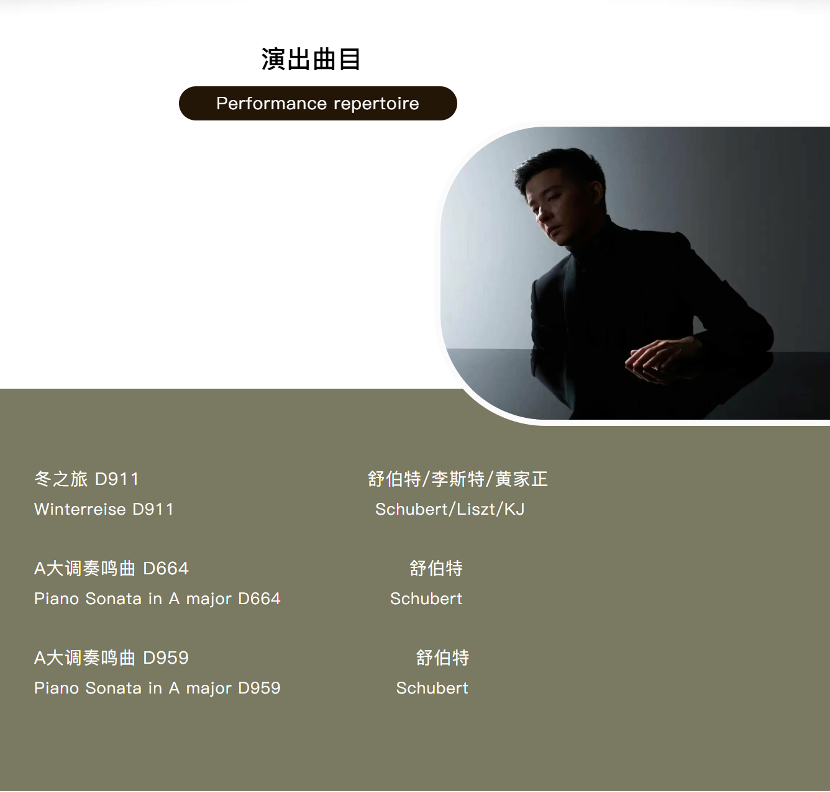Click the Performance repertoire pill button
The width and height of the screenshot is (830, 792).
click(318, 103)
